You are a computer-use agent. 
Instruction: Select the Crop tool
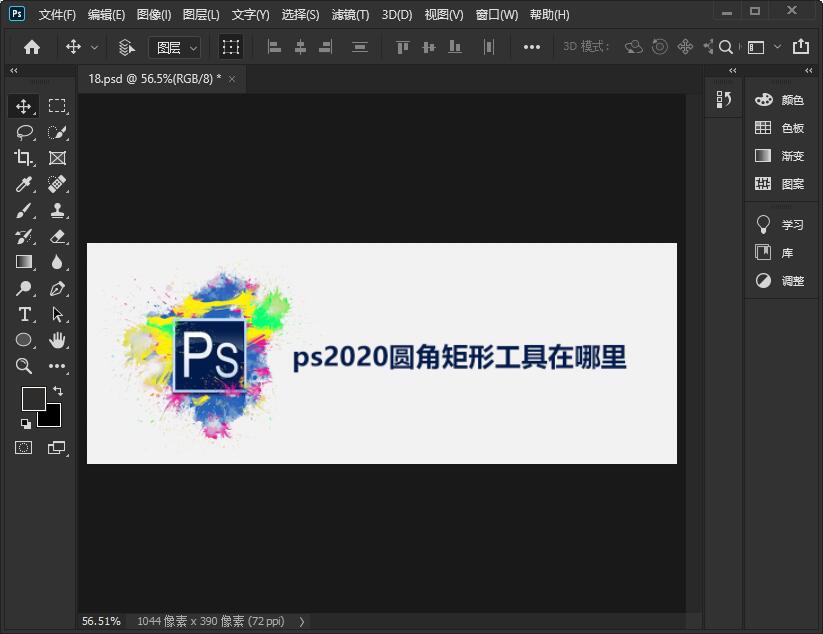[x=24, y=157]
